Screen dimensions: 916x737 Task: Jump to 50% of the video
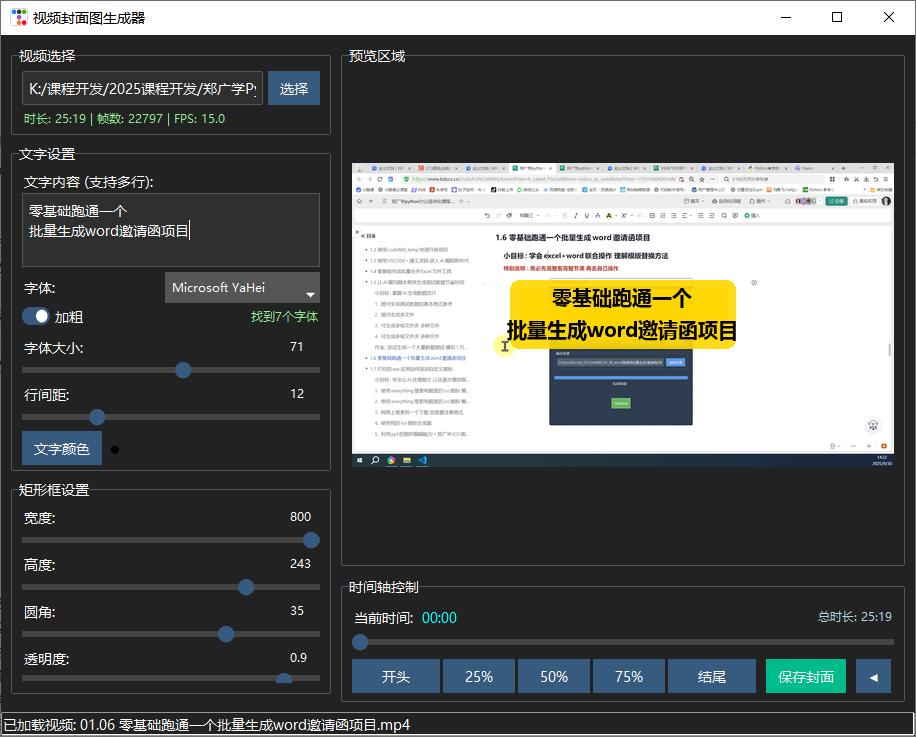(554, 677)
